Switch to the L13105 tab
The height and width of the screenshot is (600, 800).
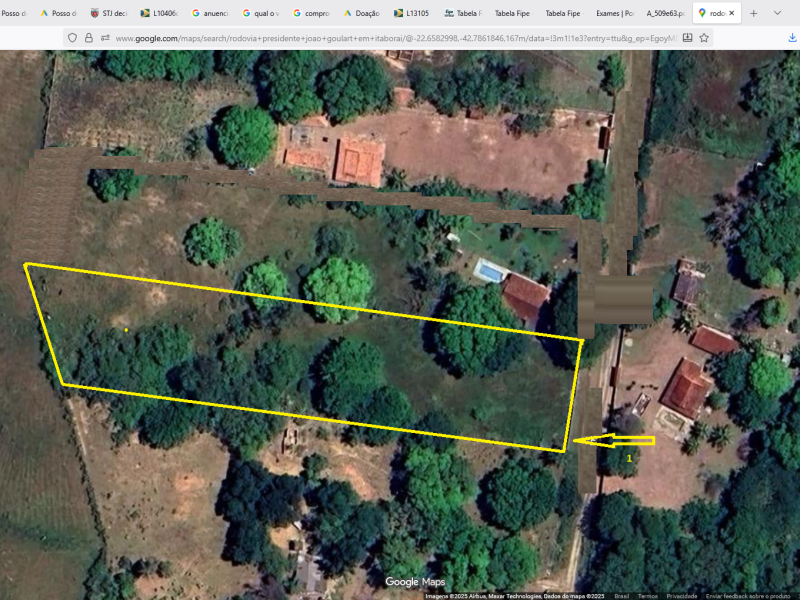[x=412, y=13]
